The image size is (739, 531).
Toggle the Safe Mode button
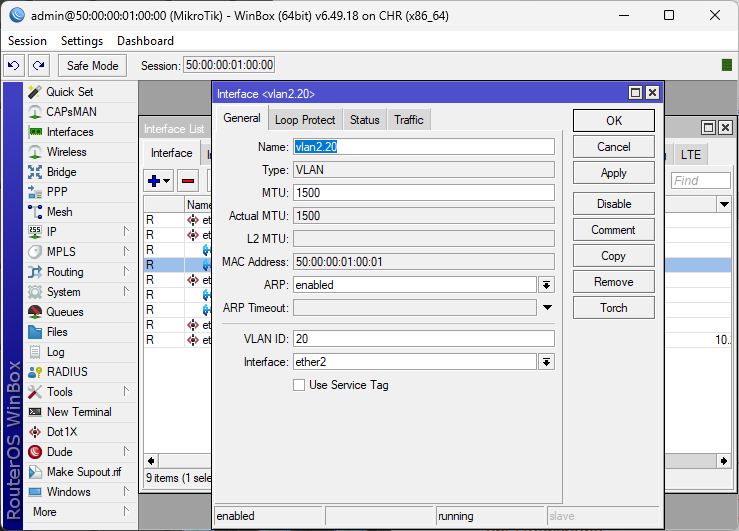(x=92, y=65)
